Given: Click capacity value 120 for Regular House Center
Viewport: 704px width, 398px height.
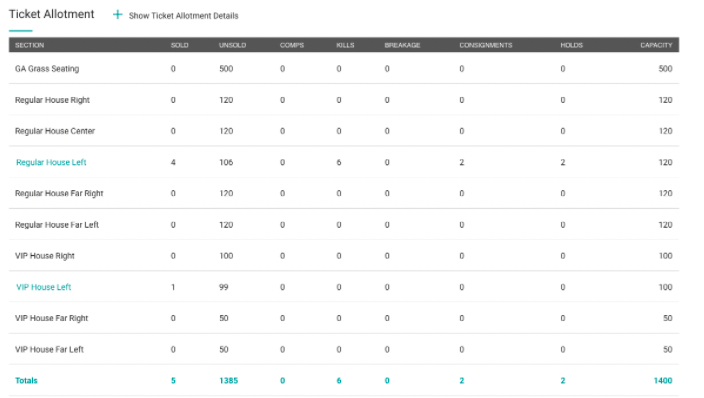Looking at the screenshot, I should coord(665,131).
